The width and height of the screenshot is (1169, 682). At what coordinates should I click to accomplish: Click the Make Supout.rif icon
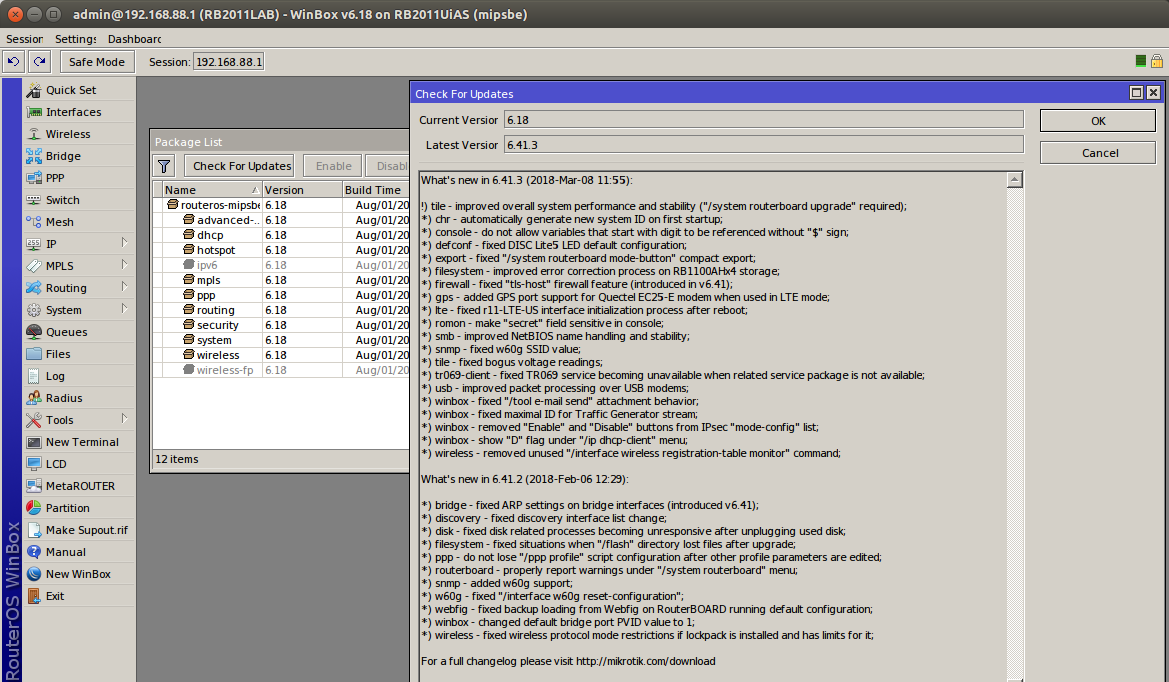(x=34, y=530)
